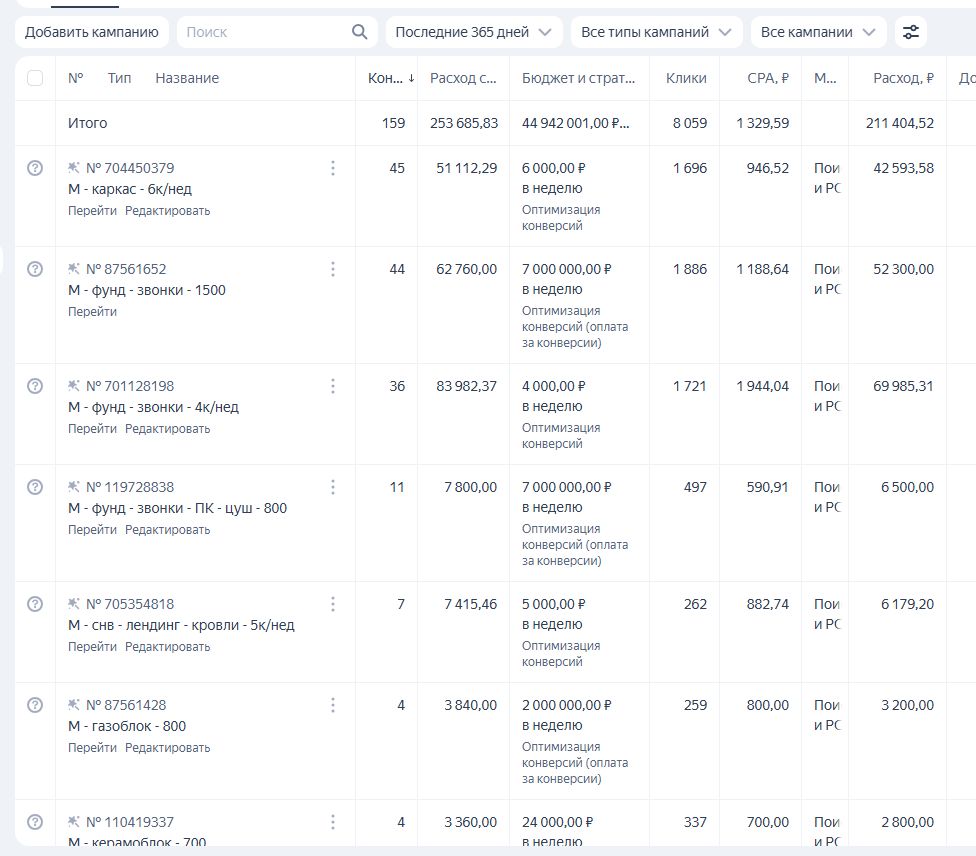This screenshot has height=856, width=976.
Task: Click the search magnifier icon
Action: point(360,32)
